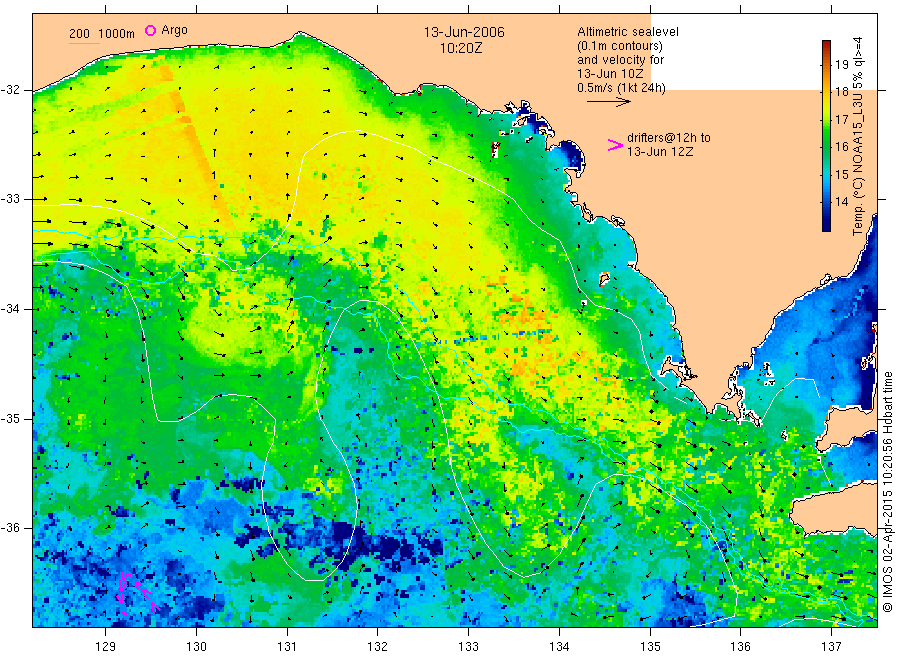The image size is (900, 660).
Task: Select latitude axis label '-34'
Action: click(x=10, y=309)
